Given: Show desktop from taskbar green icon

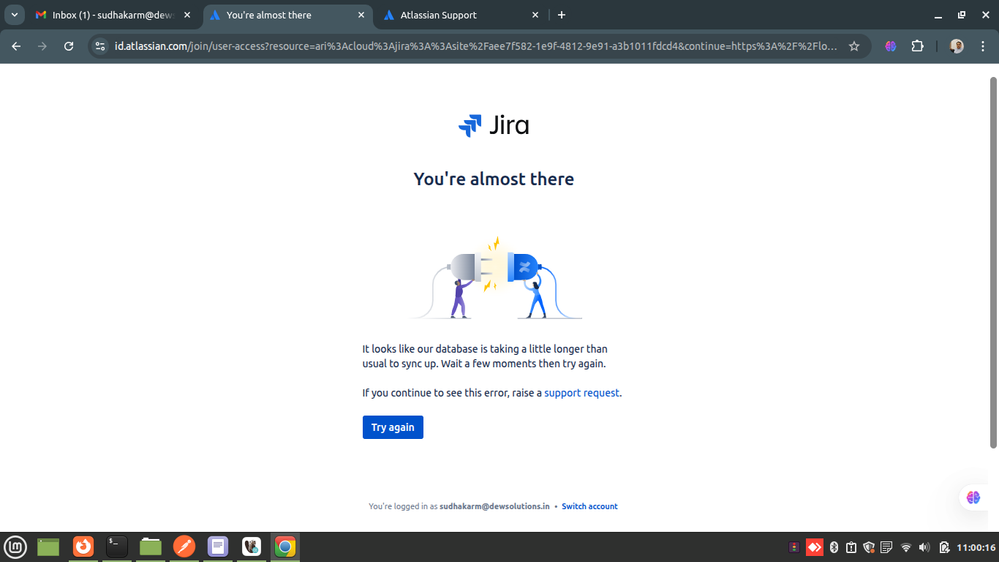Looking at the screenshot, I should point(48,547).
